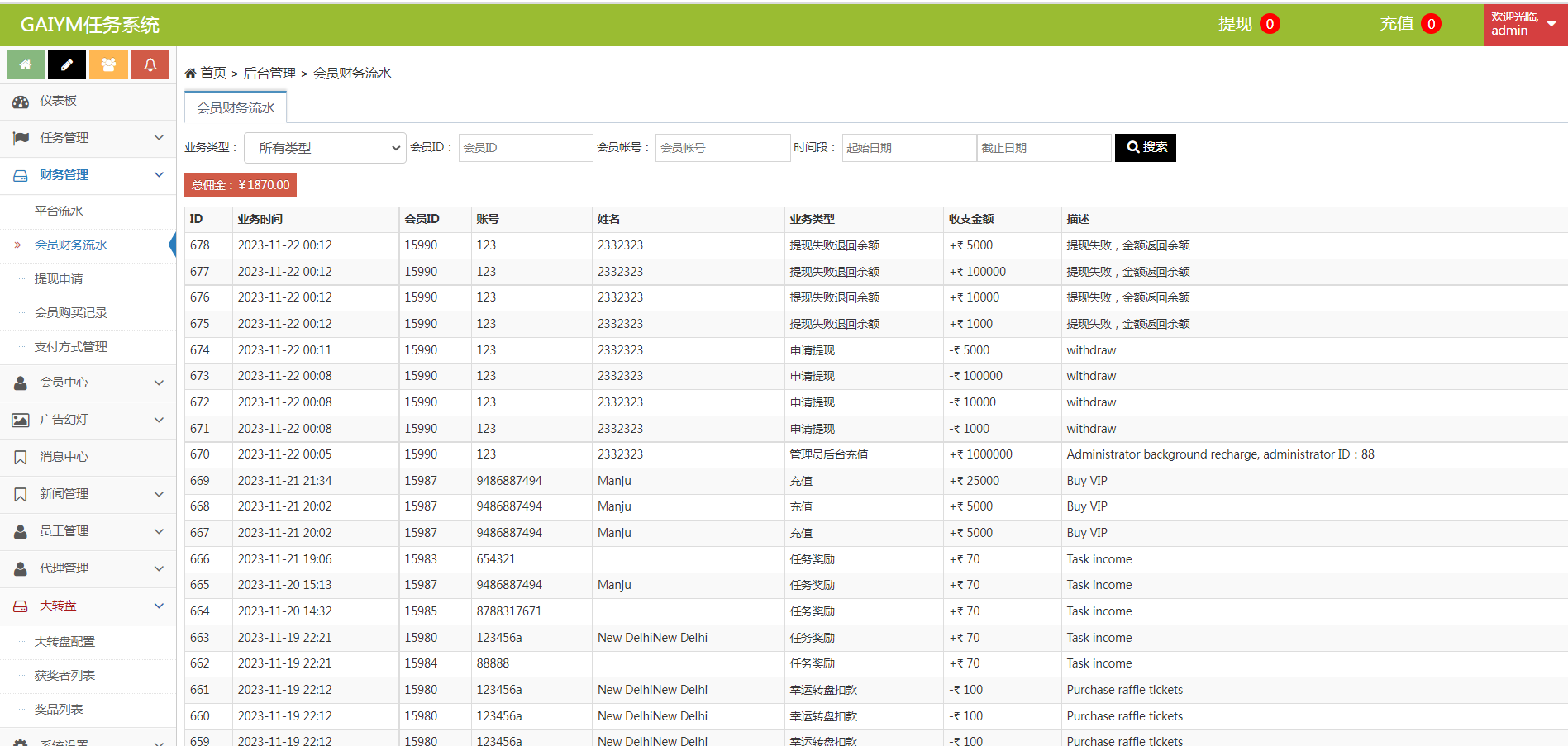The image size is (1568, 746).
Task: Click the green home icon button
Action: click(26, 64)
